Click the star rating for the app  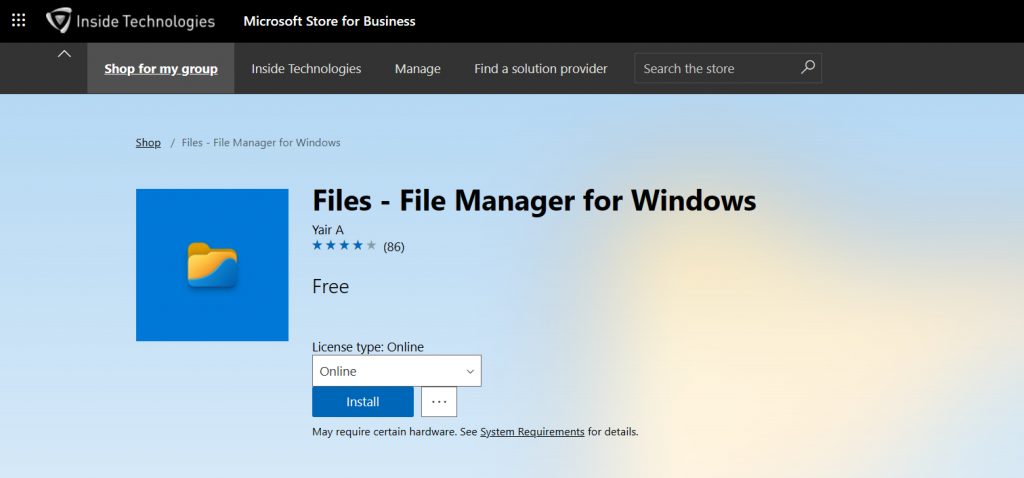(344, 246)
